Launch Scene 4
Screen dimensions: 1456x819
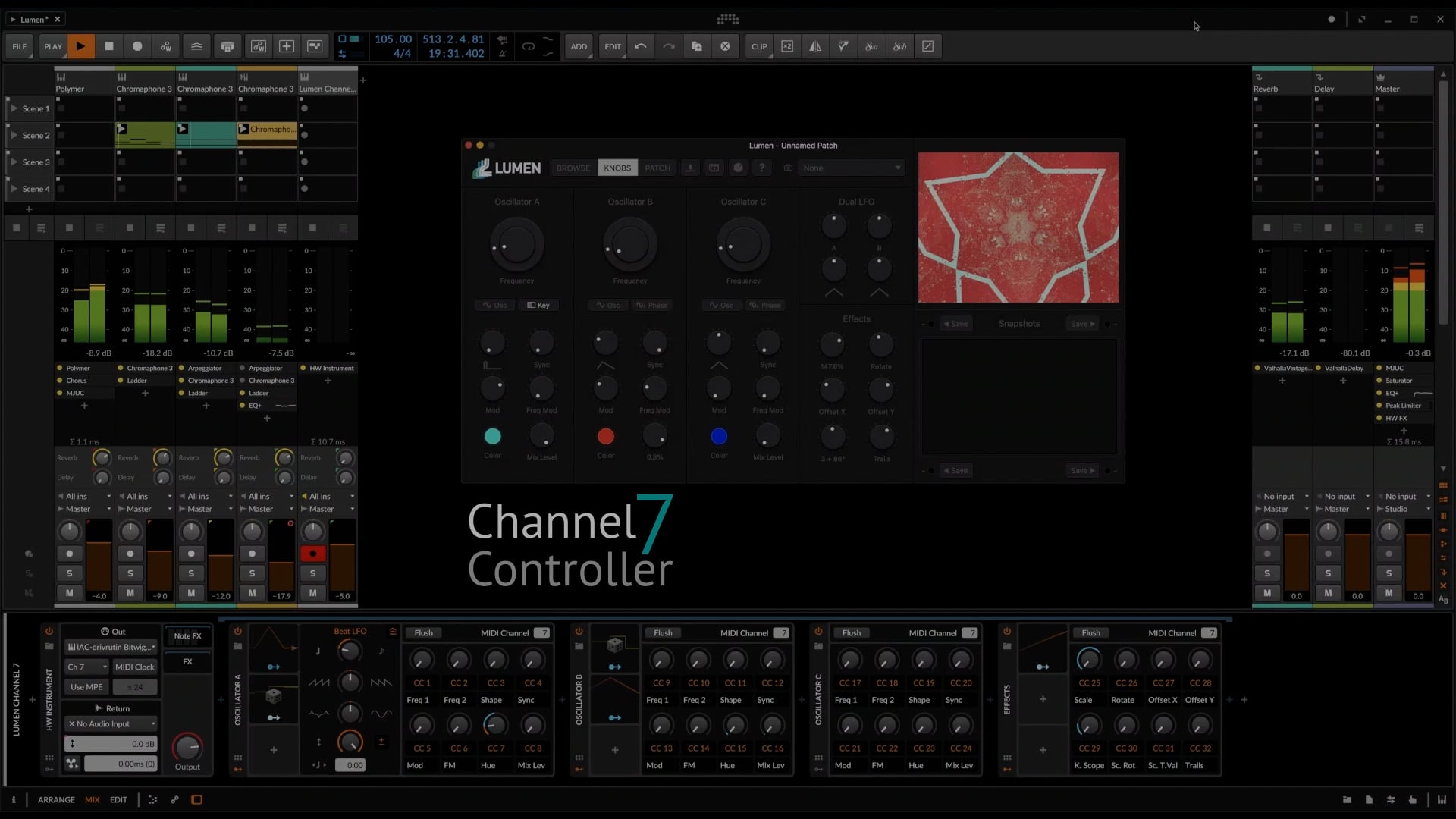coord(14,189)
